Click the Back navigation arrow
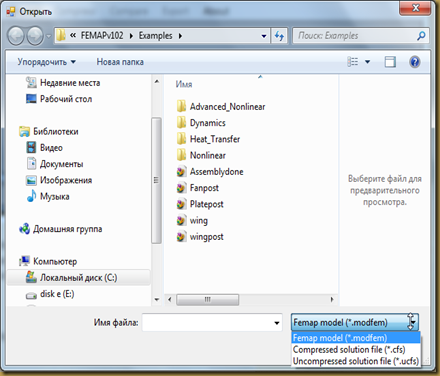 16,36
